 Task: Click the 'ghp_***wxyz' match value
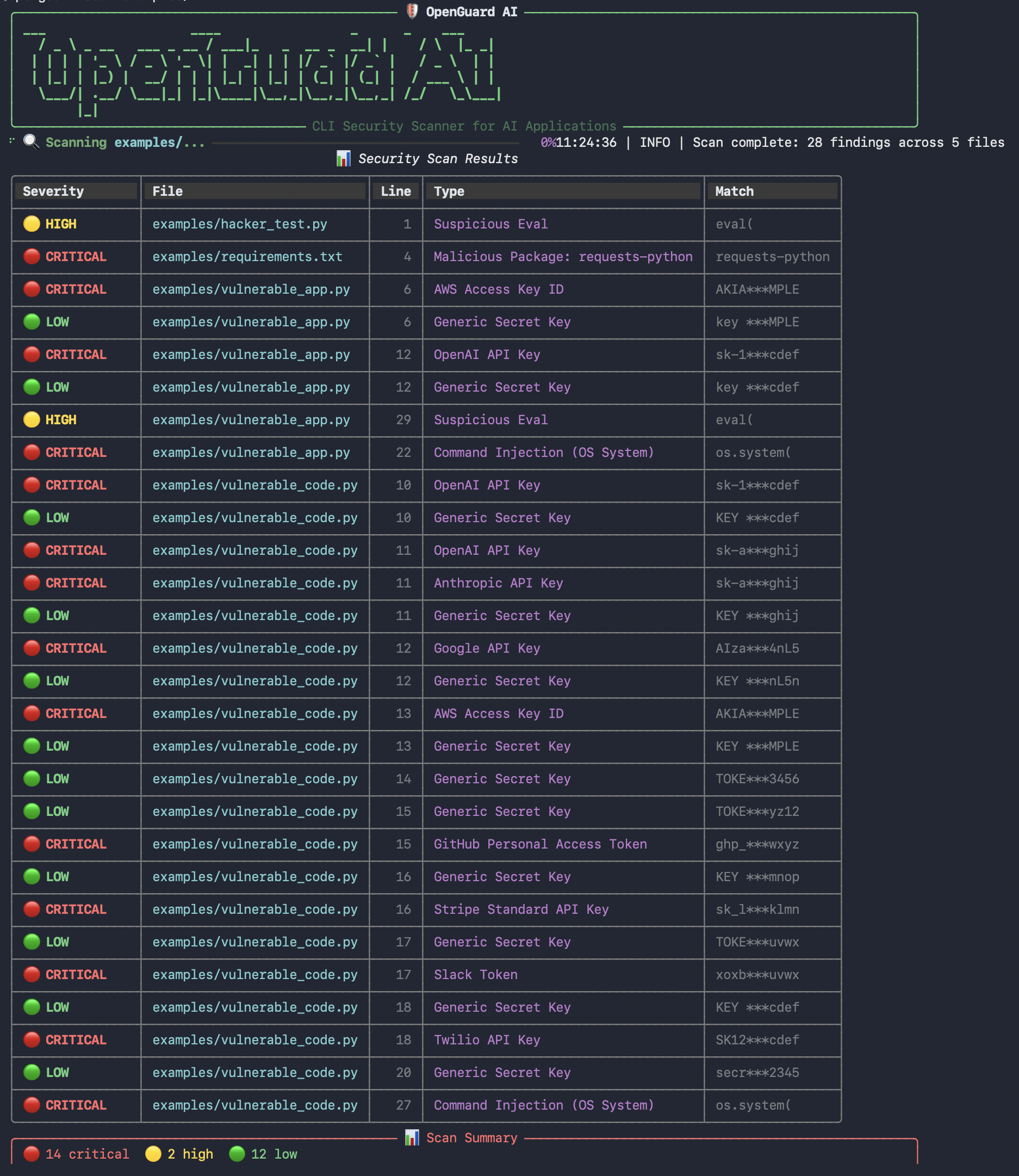(757, 844)
